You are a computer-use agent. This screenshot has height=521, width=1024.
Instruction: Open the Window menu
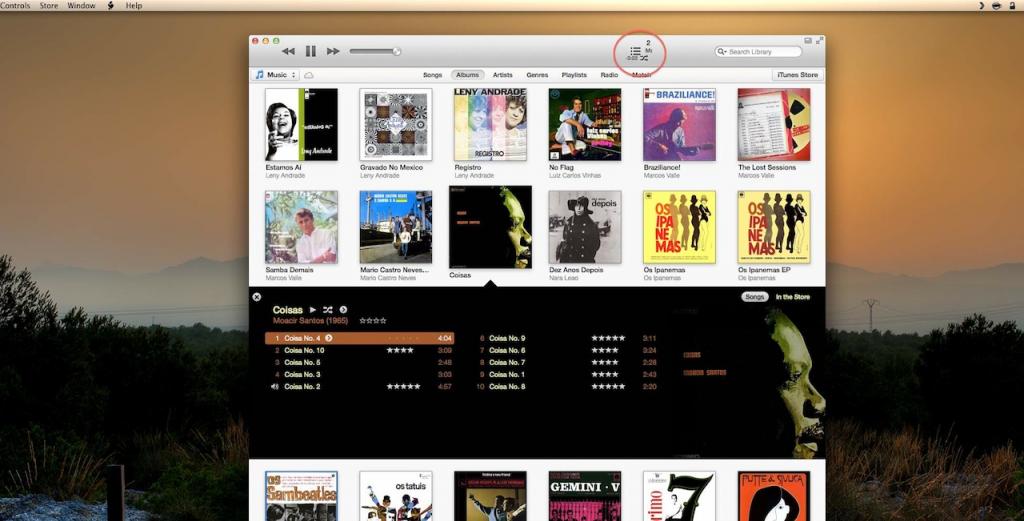coord(82,5)
